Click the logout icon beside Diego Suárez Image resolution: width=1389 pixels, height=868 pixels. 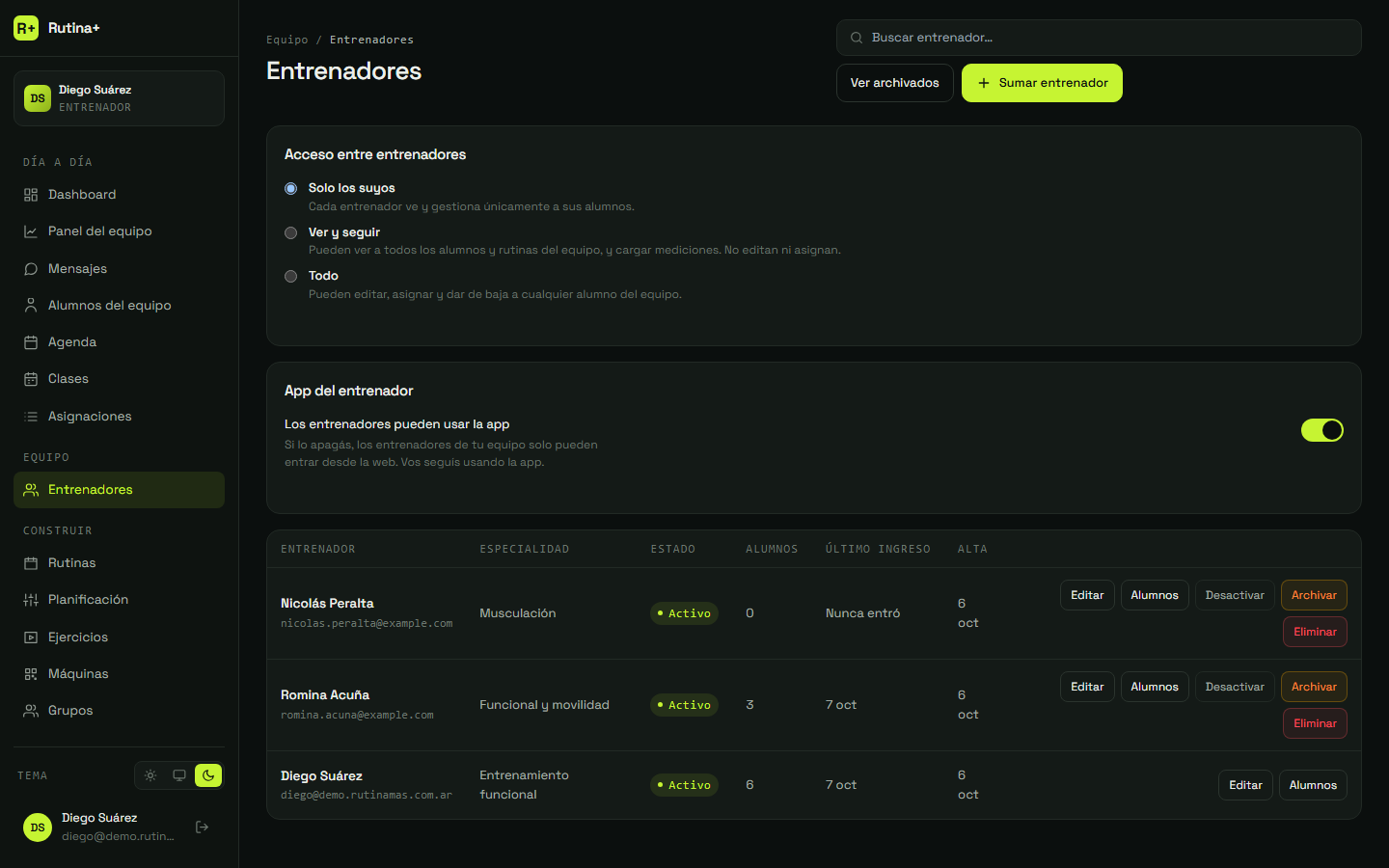202,827
